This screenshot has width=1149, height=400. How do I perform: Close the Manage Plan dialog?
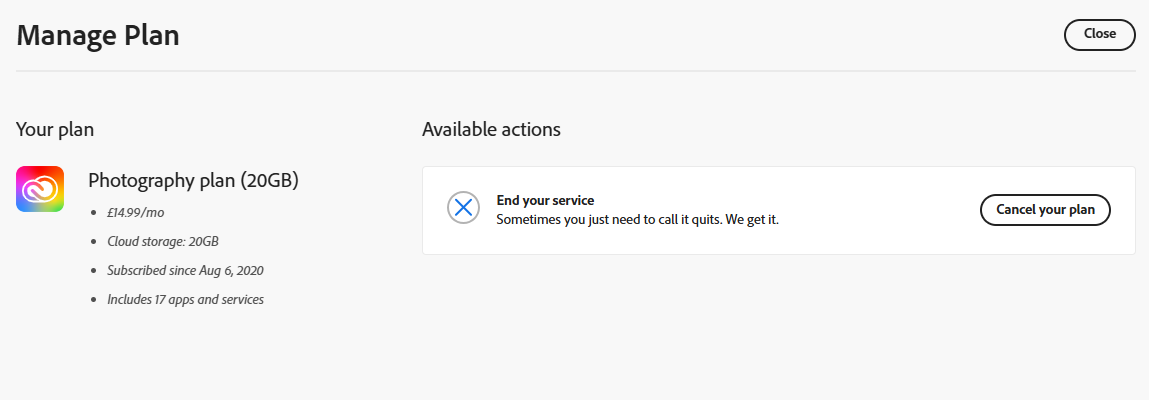coord(1099,34)
